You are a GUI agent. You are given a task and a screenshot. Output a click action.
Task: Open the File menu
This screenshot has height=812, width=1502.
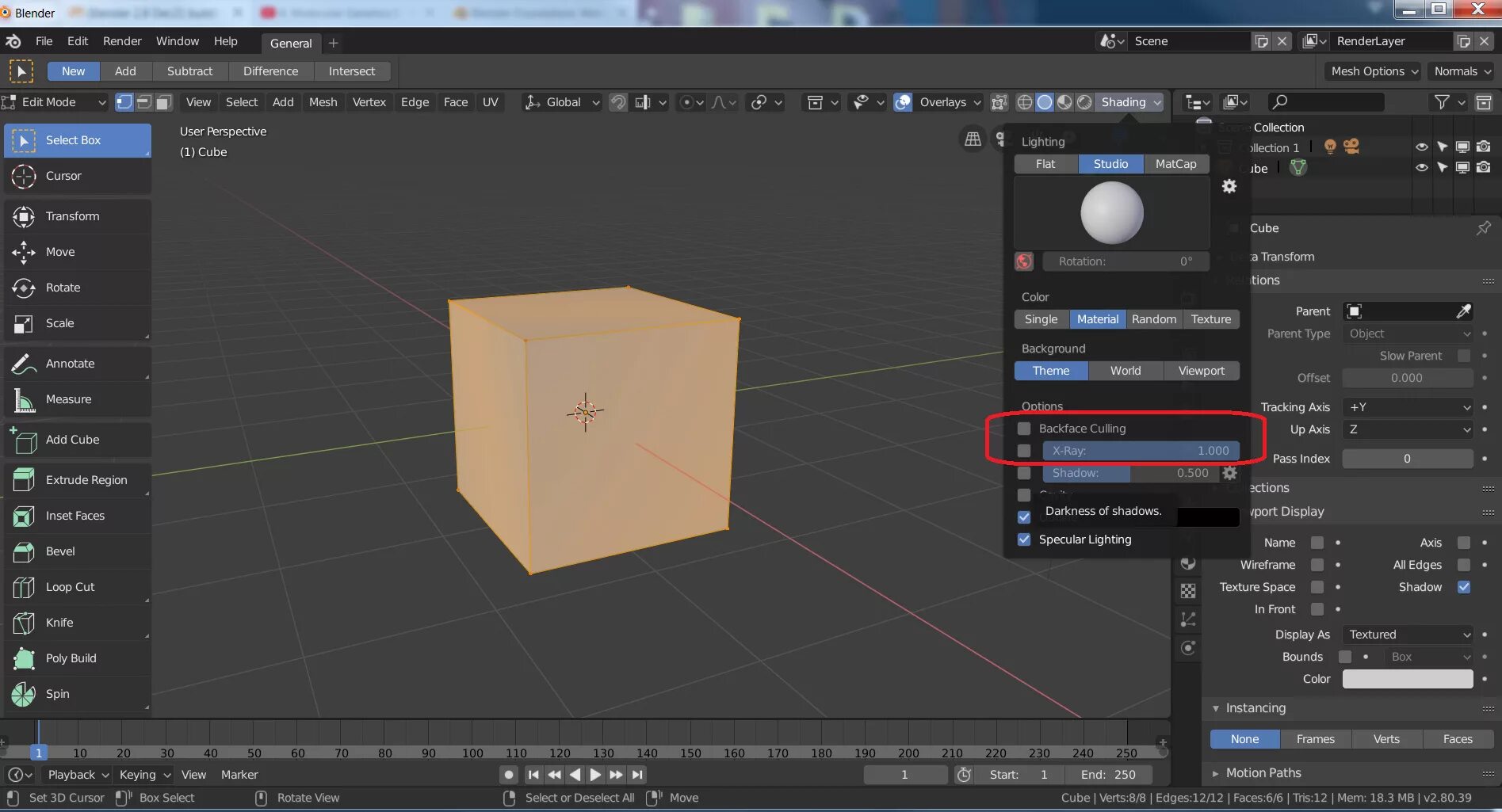coord(44,41)
